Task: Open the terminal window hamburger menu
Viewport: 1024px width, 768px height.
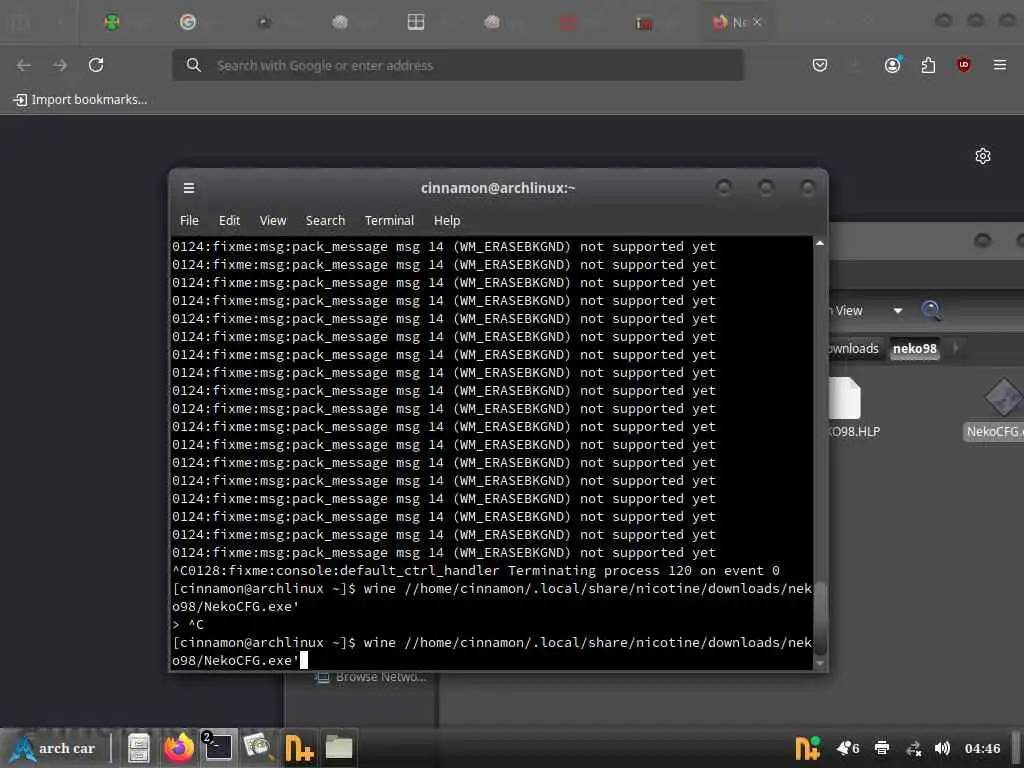Action: pyautogui.click(x=189, y=188)
